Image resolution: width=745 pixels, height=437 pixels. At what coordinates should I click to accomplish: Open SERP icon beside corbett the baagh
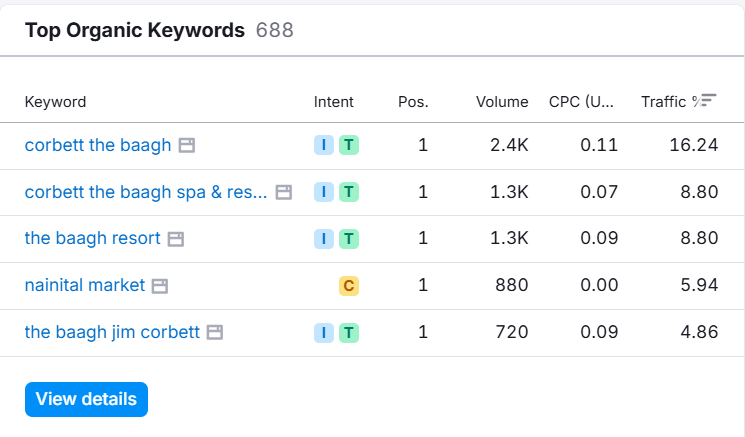(x=186, y=146)
